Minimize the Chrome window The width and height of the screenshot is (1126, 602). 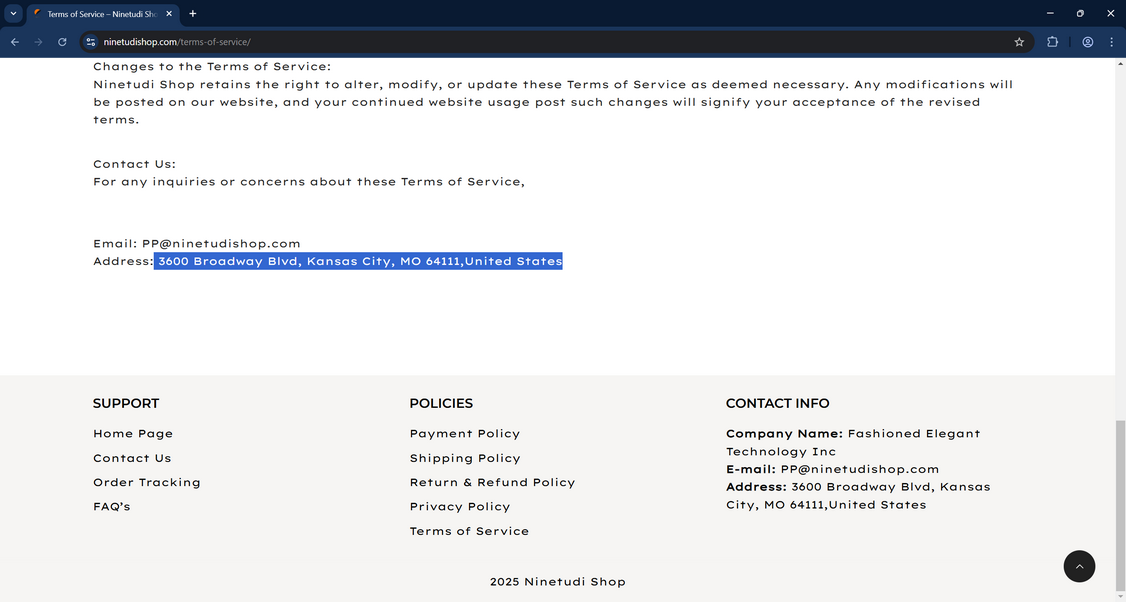[x=1050, y=14]
